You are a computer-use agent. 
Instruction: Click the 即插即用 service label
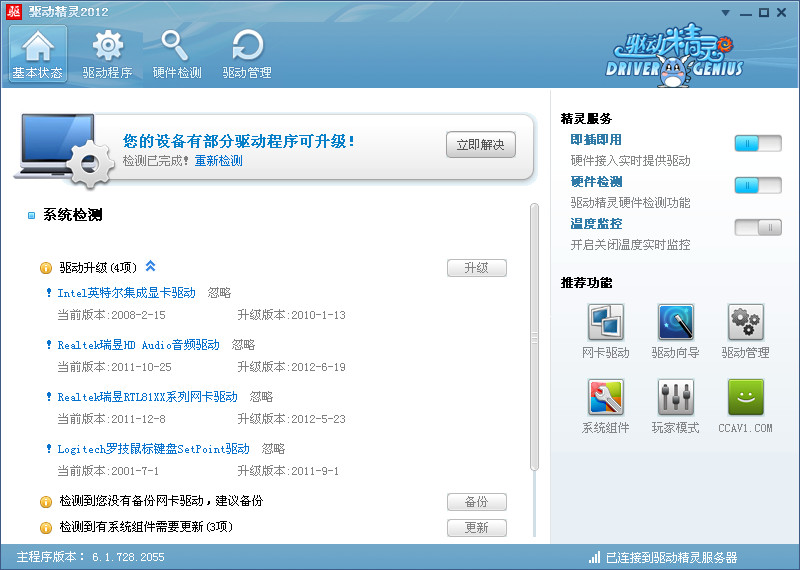point(596,140)
